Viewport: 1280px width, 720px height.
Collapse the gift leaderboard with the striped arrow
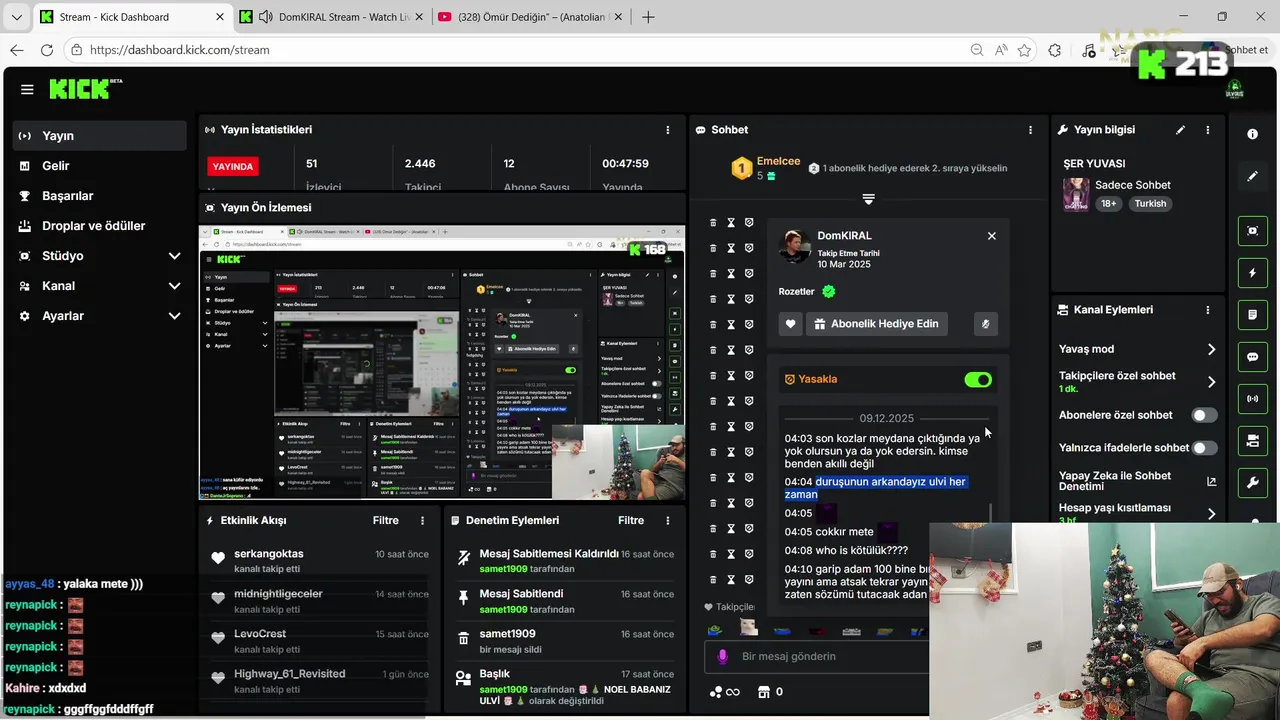point(868,199)
